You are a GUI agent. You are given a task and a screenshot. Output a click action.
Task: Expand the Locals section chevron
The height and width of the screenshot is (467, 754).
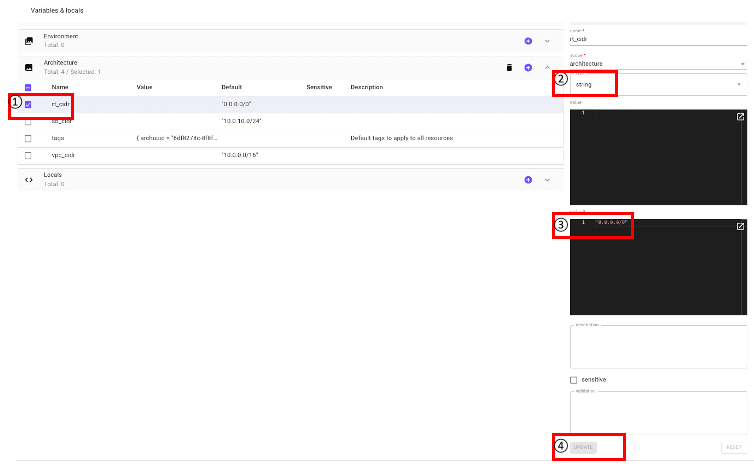click(547, 180)
